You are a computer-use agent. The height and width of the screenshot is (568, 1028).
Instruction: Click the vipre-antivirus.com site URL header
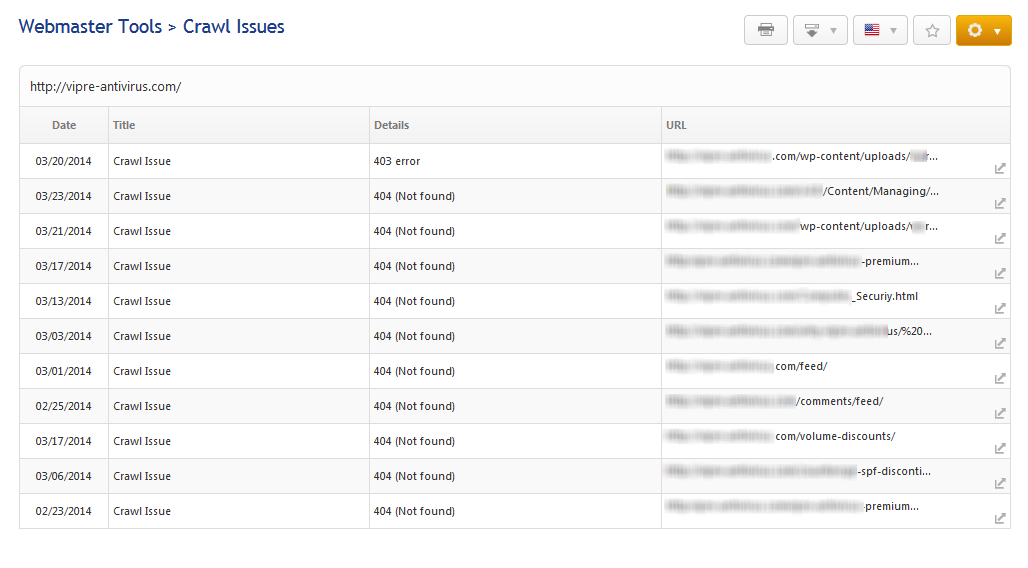105,87
